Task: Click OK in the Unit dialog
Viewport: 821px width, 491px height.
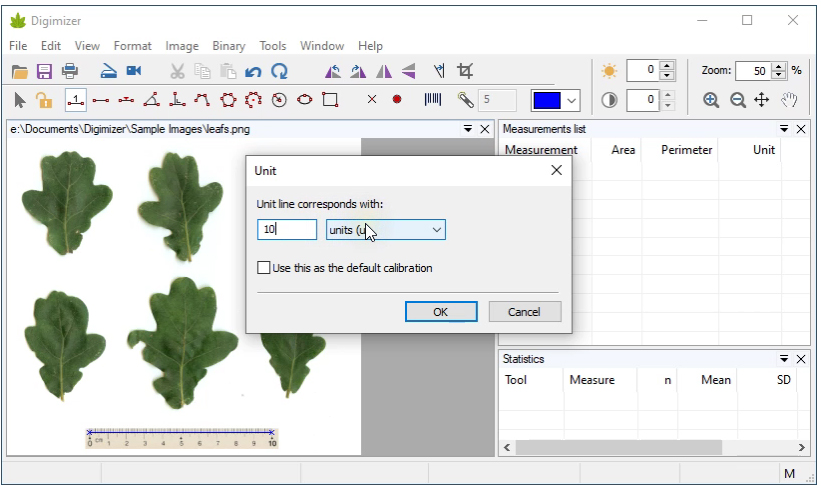Action: pos(440,312)
